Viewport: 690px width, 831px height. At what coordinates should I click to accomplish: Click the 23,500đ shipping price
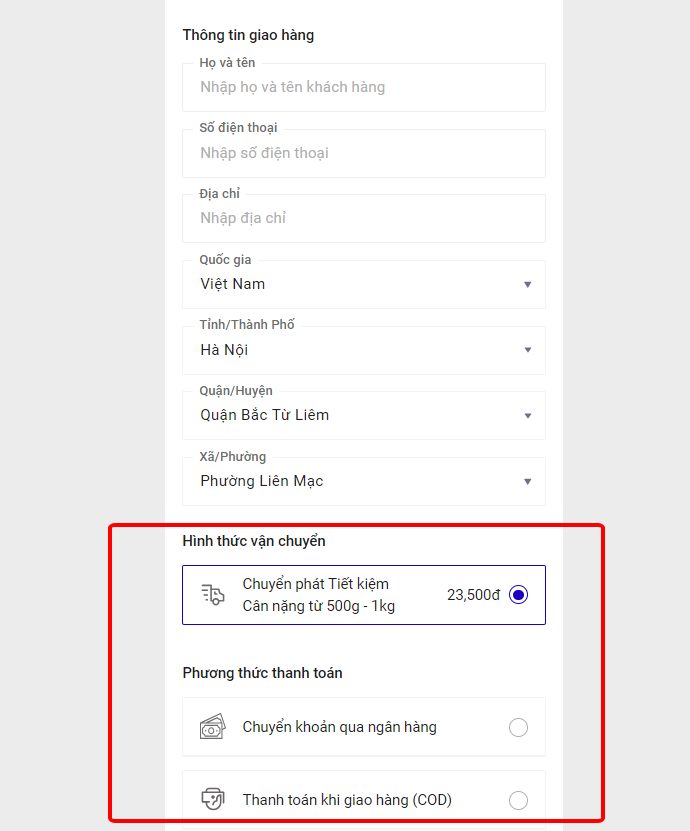[x=473, y=595]
